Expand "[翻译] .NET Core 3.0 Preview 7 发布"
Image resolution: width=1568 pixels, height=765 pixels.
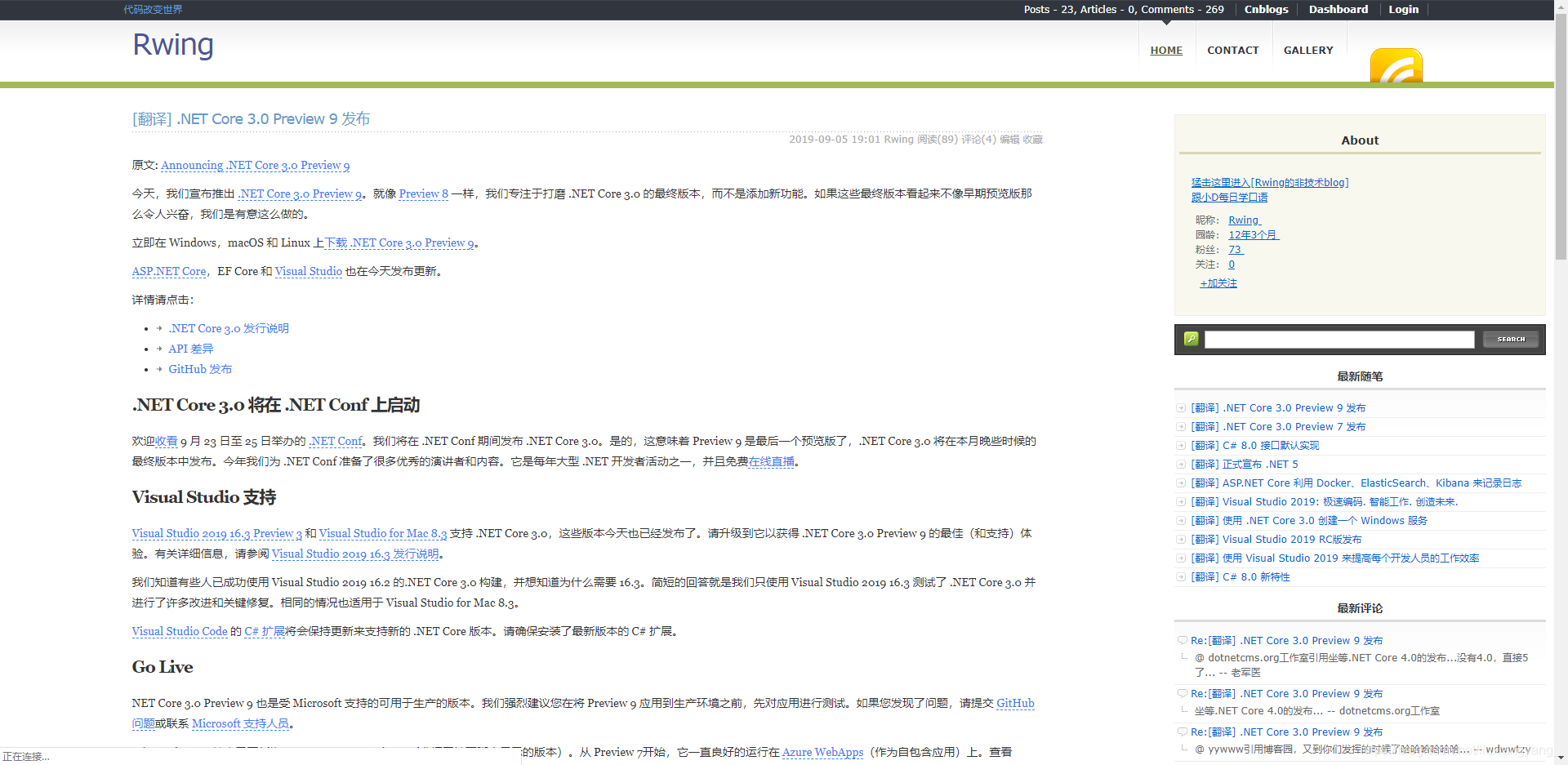pos(1180,426)
